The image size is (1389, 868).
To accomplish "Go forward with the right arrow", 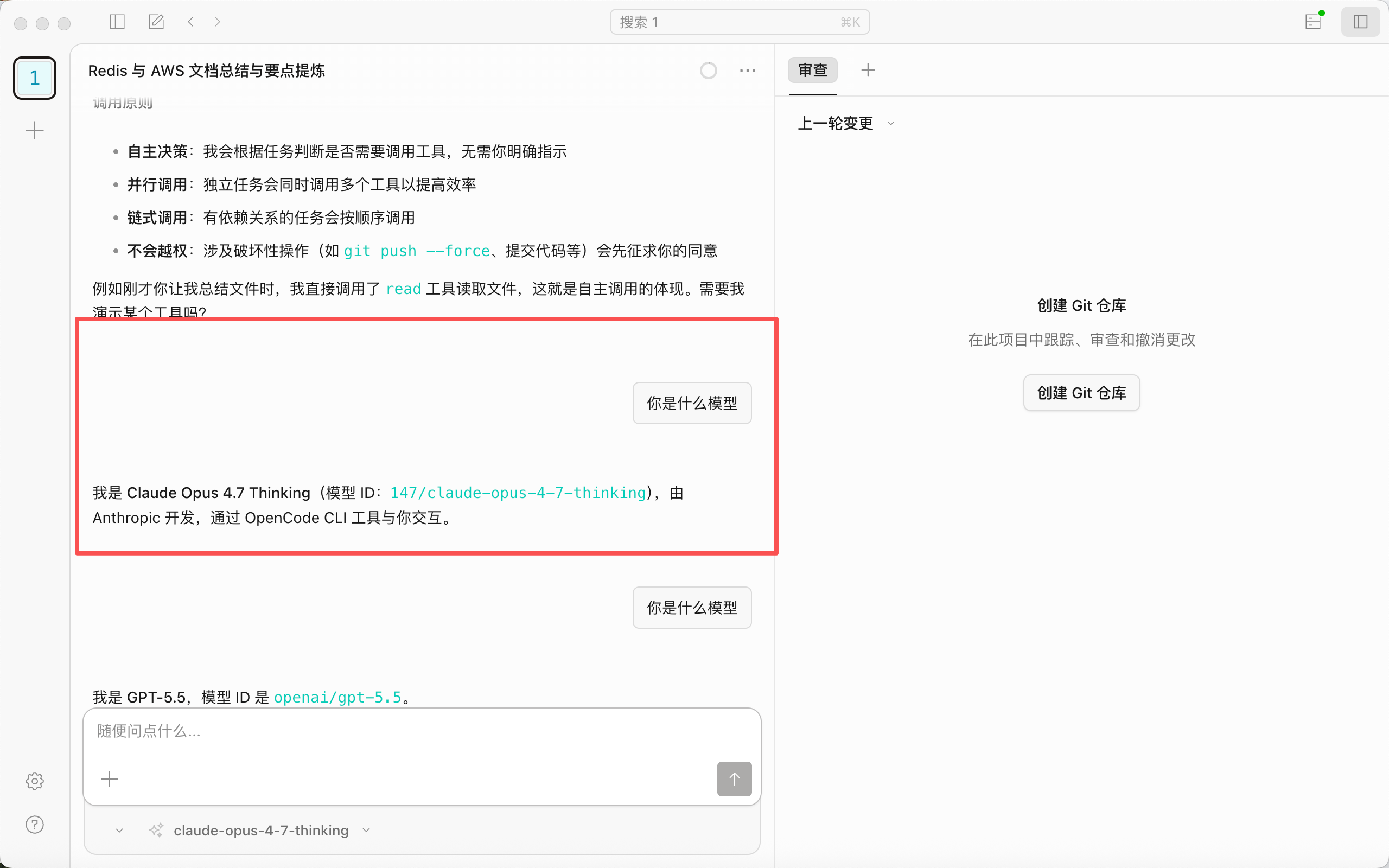I will [217, 22].
